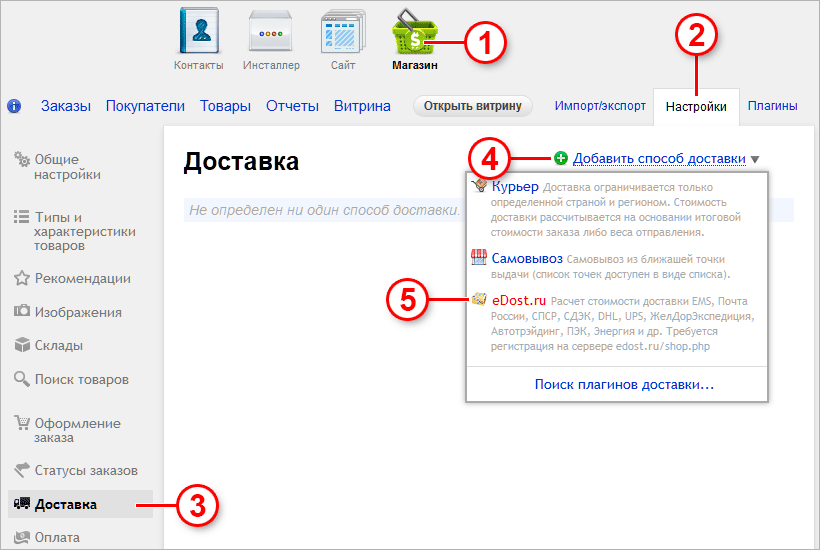820x550 pixels.
Task: Click the 'Не определен ни один способ доставки' message
Action: (324, 210)
